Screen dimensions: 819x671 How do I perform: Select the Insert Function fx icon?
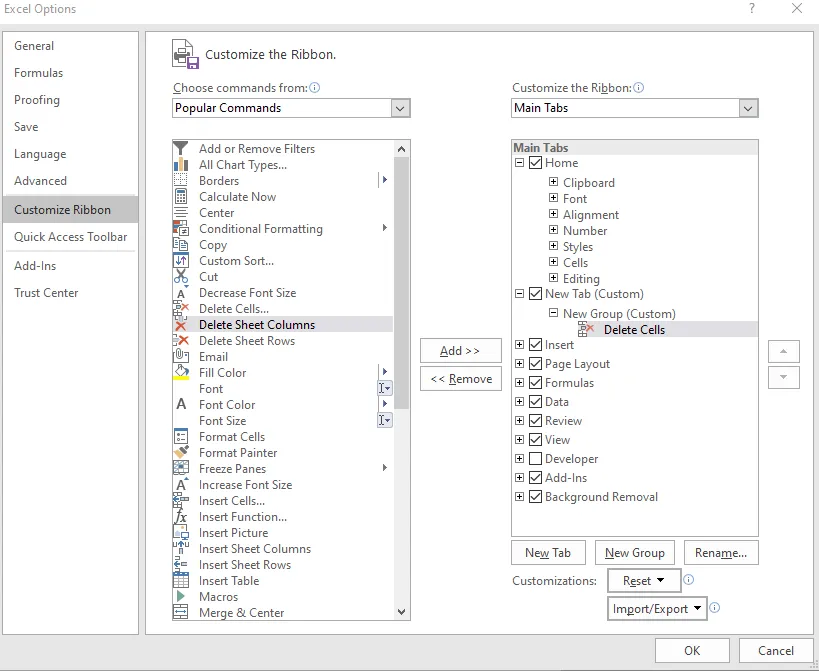click(x=181, y=516)
